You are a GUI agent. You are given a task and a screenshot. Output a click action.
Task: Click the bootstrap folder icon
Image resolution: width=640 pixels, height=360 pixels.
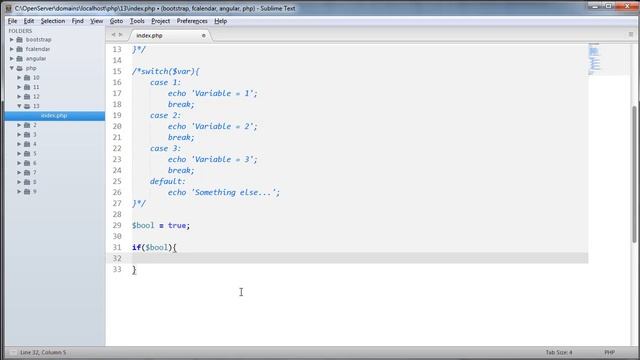[x=20, y=40]
